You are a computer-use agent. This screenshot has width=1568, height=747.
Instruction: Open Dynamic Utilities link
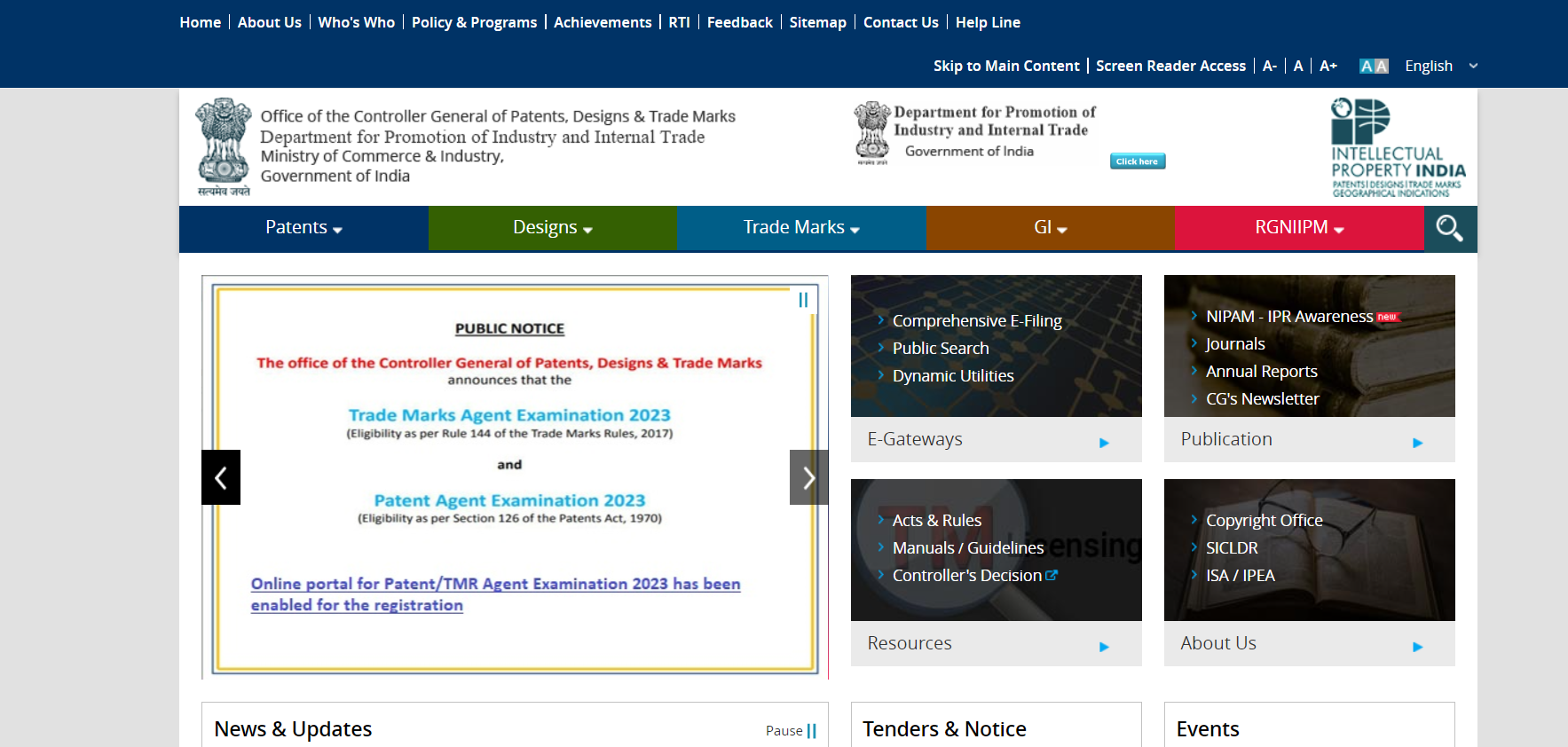[x=953, y=376]
